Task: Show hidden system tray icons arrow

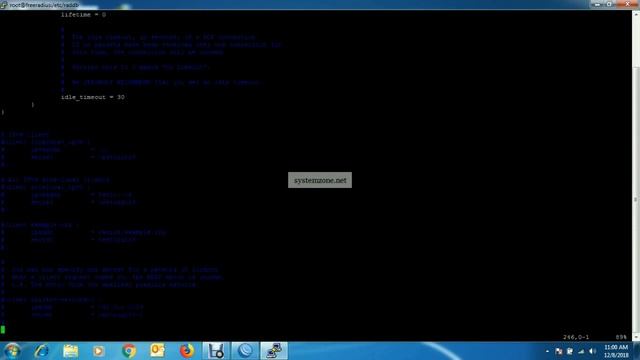Action: click(547, 351)
